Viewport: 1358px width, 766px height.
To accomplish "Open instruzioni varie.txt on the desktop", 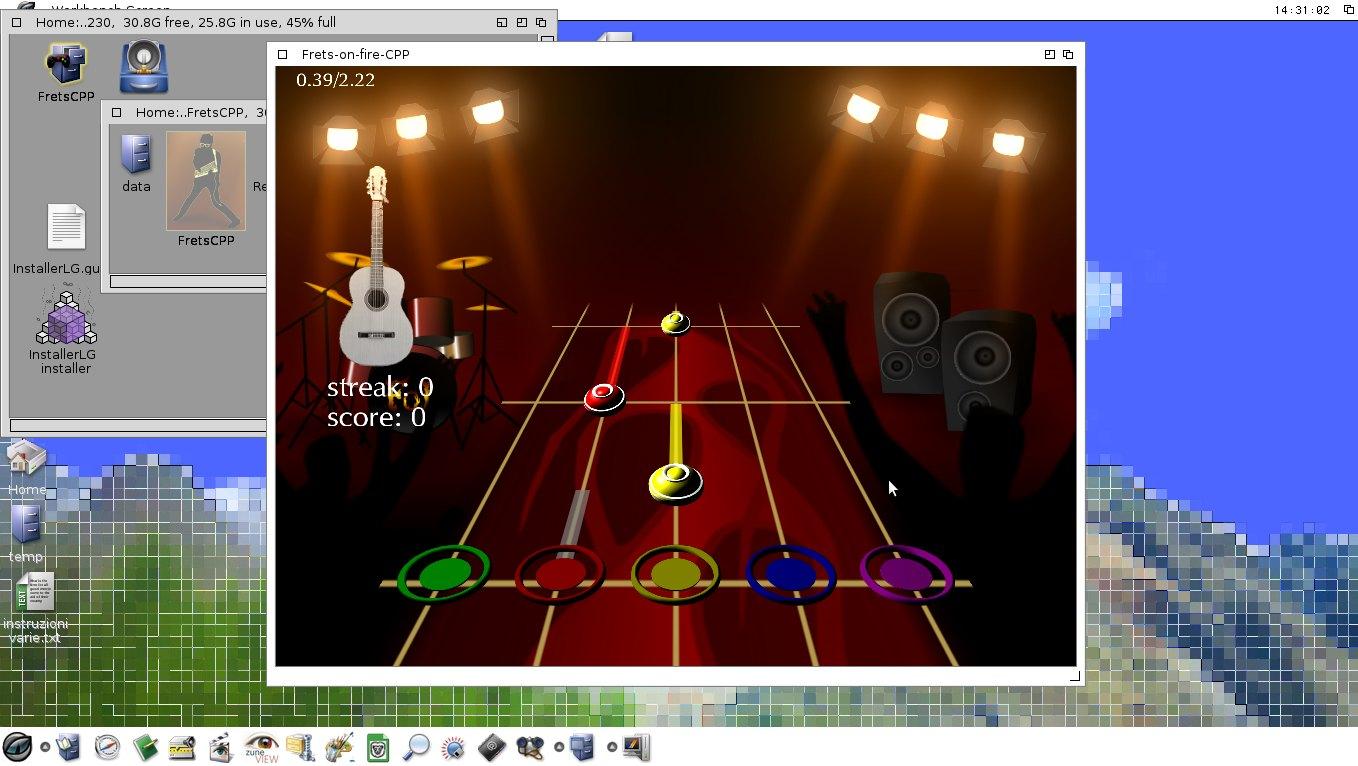I will click(35, 593).
